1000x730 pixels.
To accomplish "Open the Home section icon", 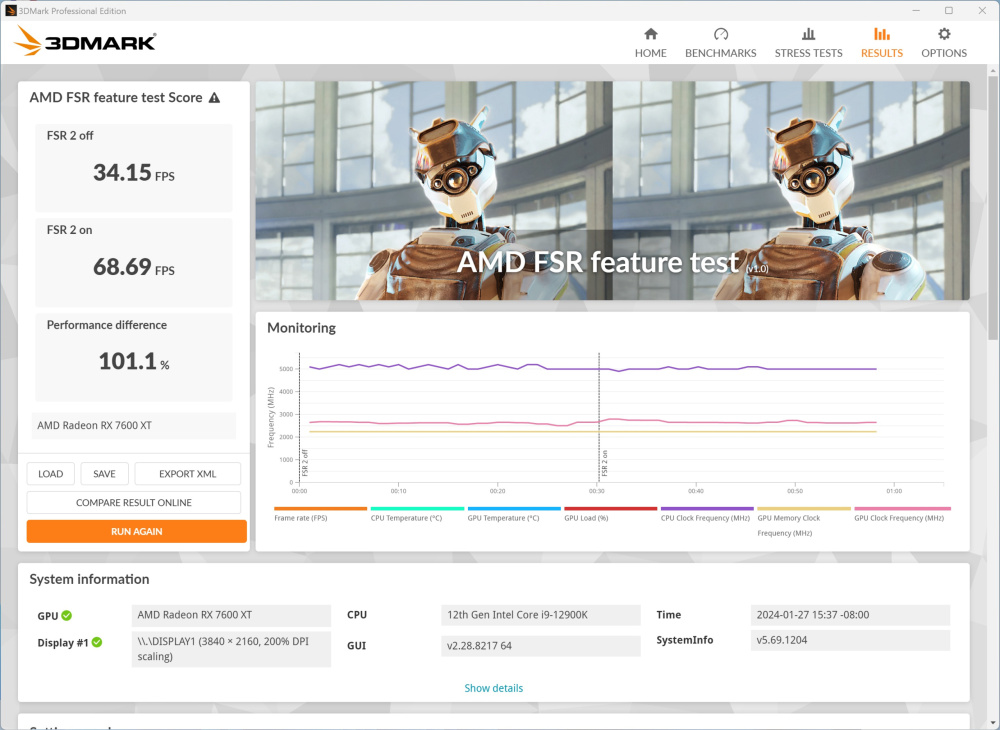I will pos(651,34).
